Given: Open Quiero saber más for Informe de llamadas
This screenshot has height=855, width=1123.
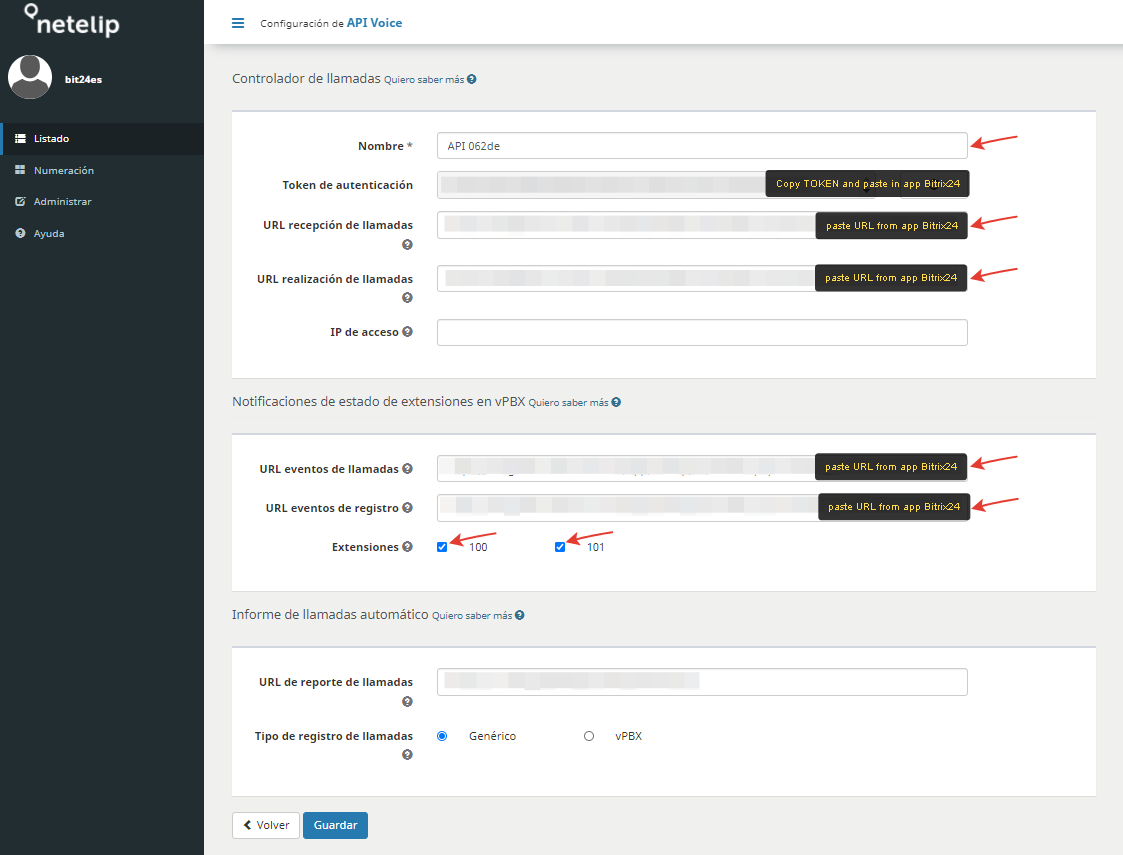Looking at the screenshot, I should [x=472, y=615].
